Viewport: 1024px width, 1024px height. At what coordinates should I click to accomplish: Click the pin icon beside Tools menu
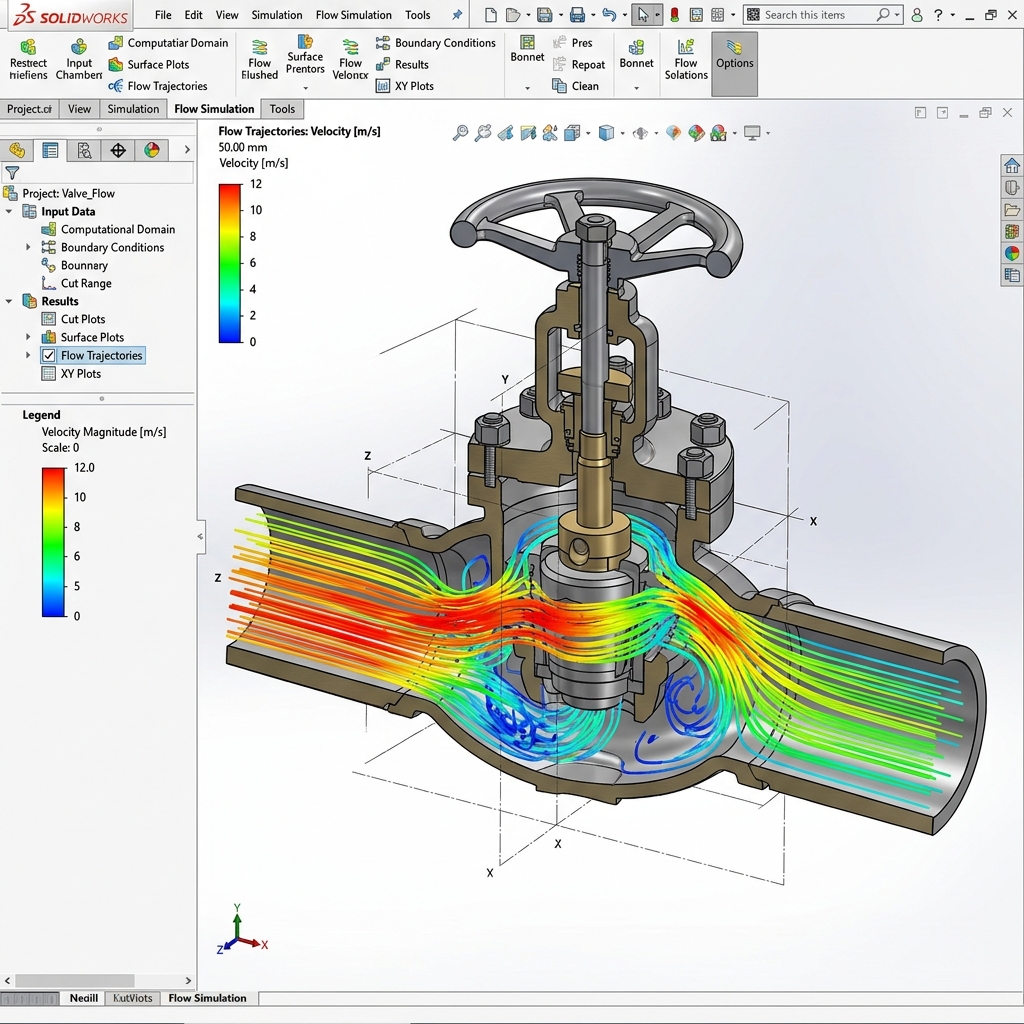(x=457, y=14)
